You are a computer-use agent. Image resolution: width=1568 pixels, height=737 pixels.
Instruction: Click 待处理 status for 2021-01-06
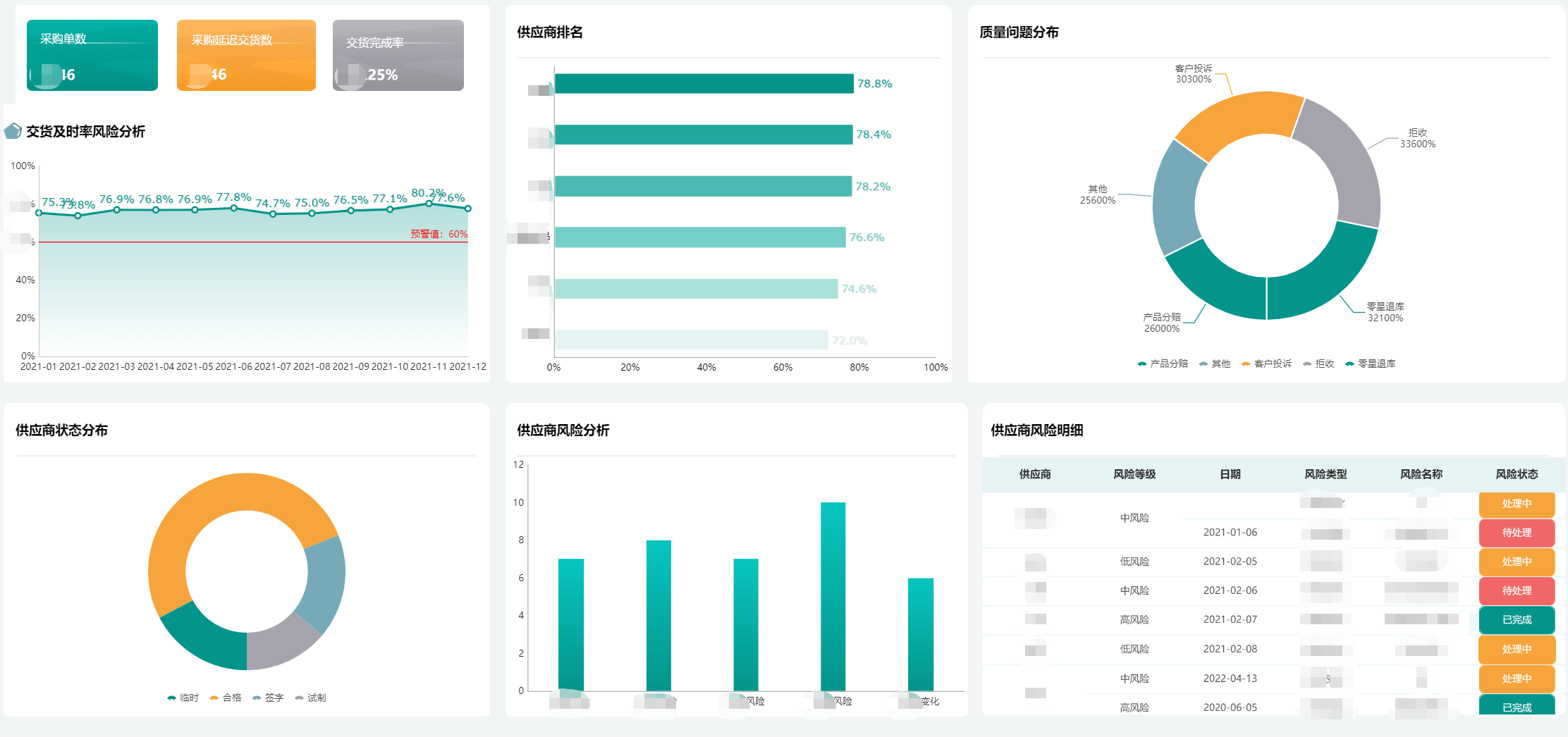coord(1517,533)
